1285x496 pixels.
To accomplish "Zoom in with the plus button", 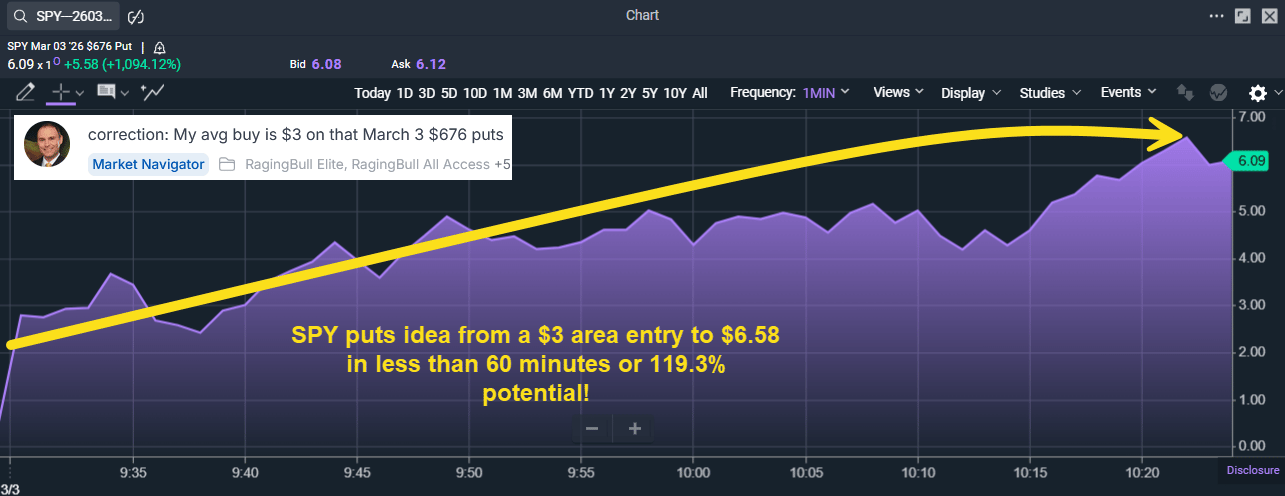I will (x=634, y=429).
